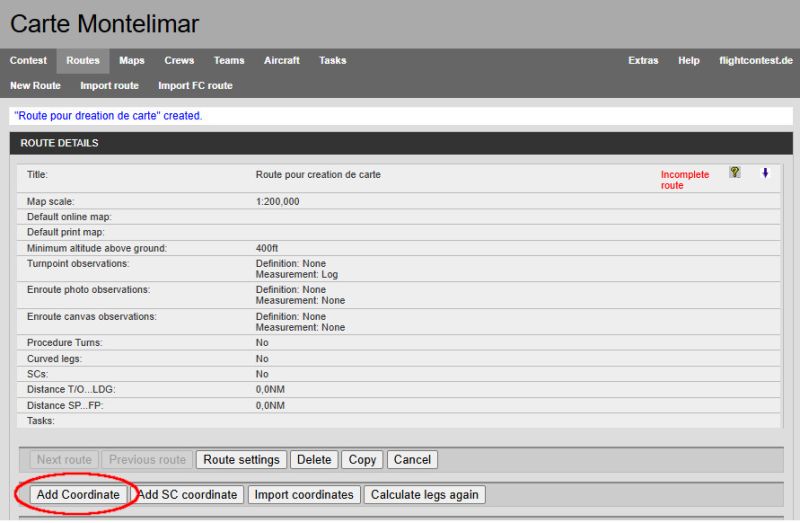Image resolution: width=800 pixels, height=523 pixels.
Task: Click the Help menu item
Action: point(689,61)
